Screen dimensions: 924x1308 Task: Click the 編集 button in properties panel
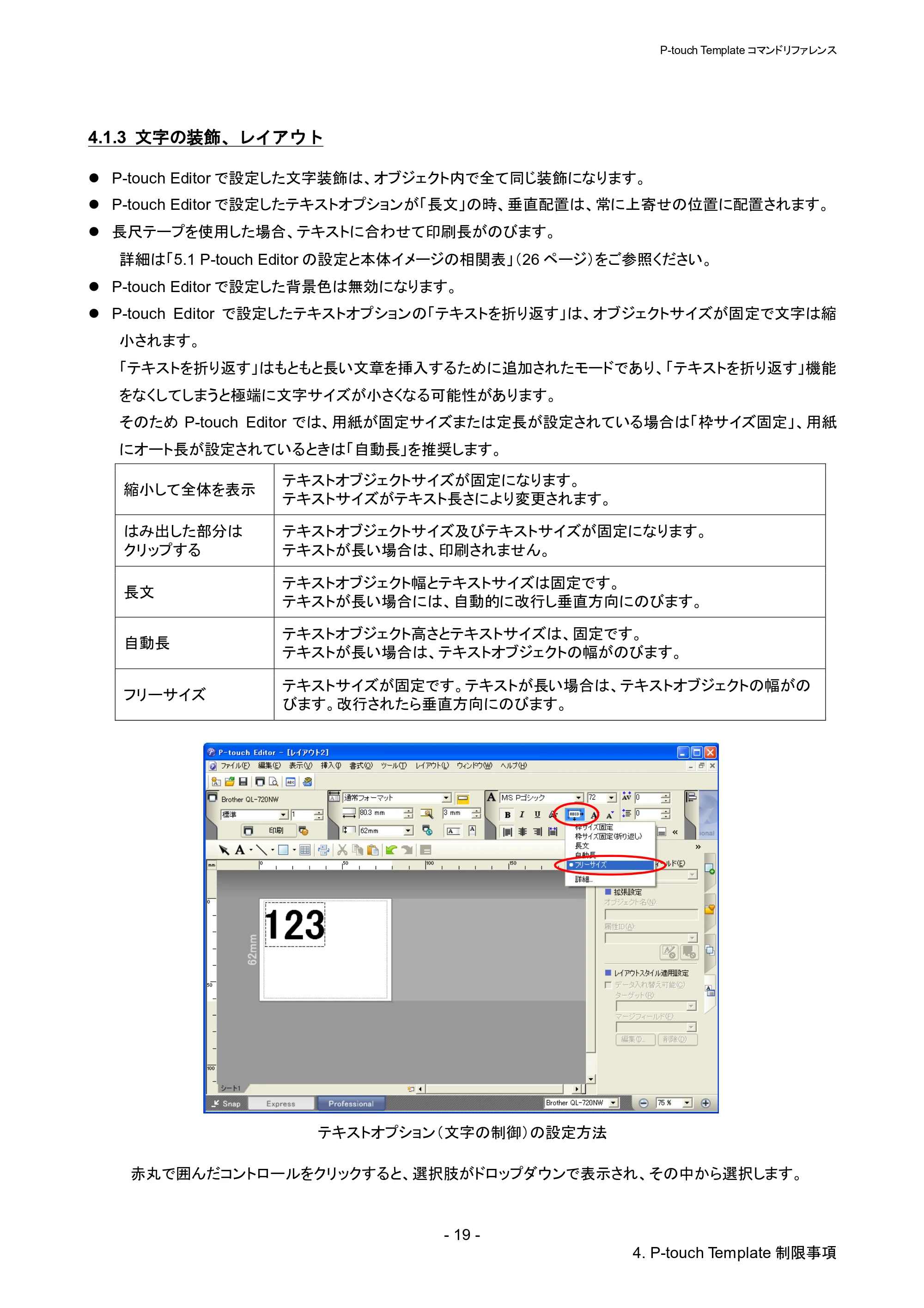click(635, 1039)
